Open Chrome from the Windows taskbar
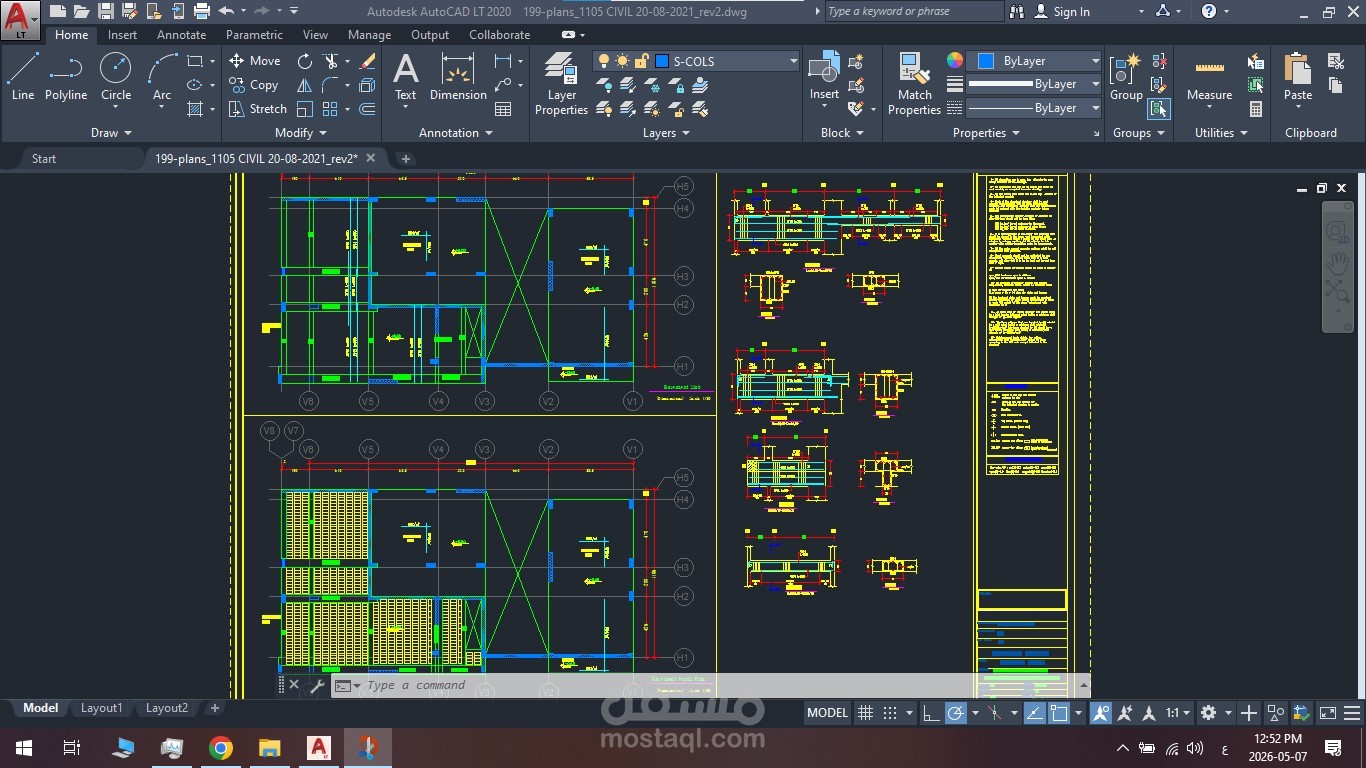 [221, 748]
